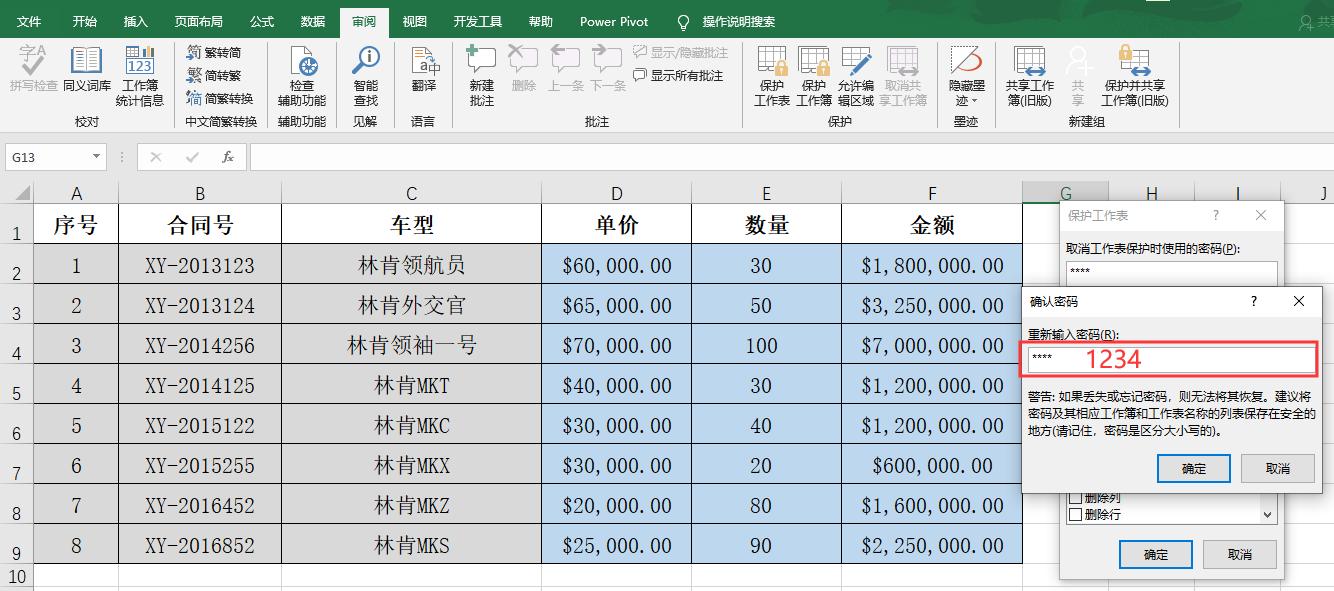This screenshot has width=1334, height=591.
Task: Switch to the 视图 ribbon tab
Action: [x=414, y=21]
